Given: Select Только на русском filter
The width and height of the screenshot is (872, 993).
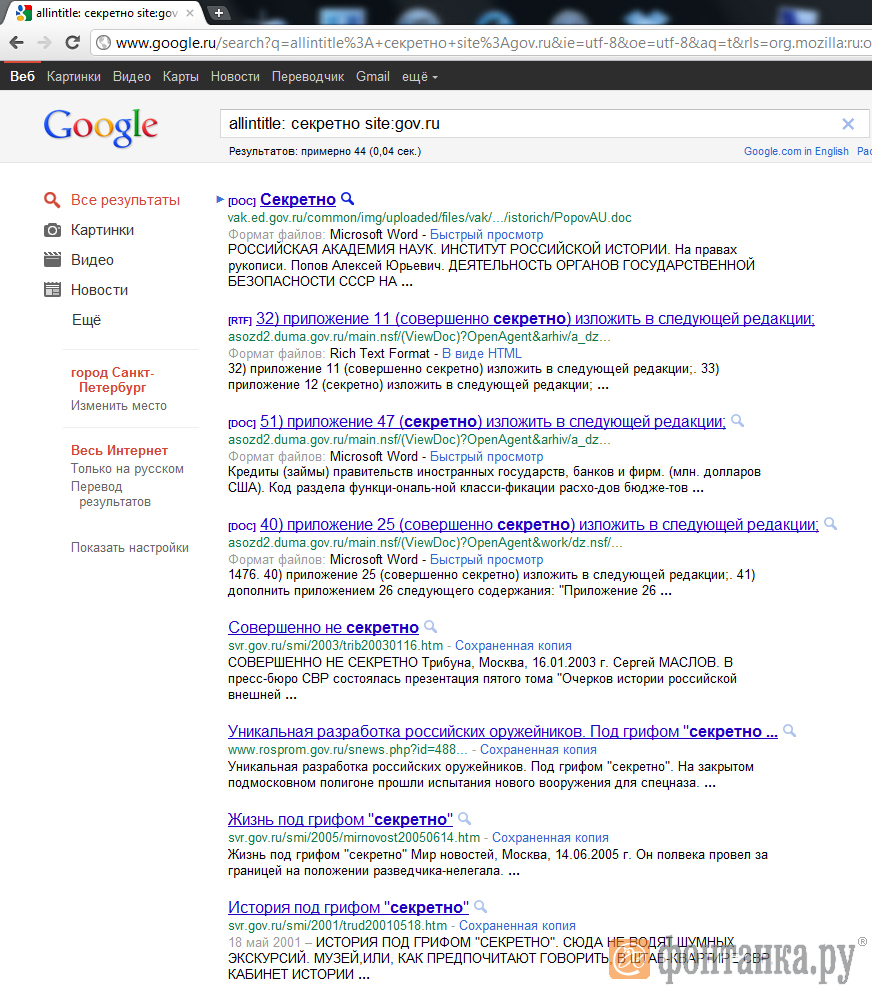Looking at the screenshot, I should click(127, 469).
